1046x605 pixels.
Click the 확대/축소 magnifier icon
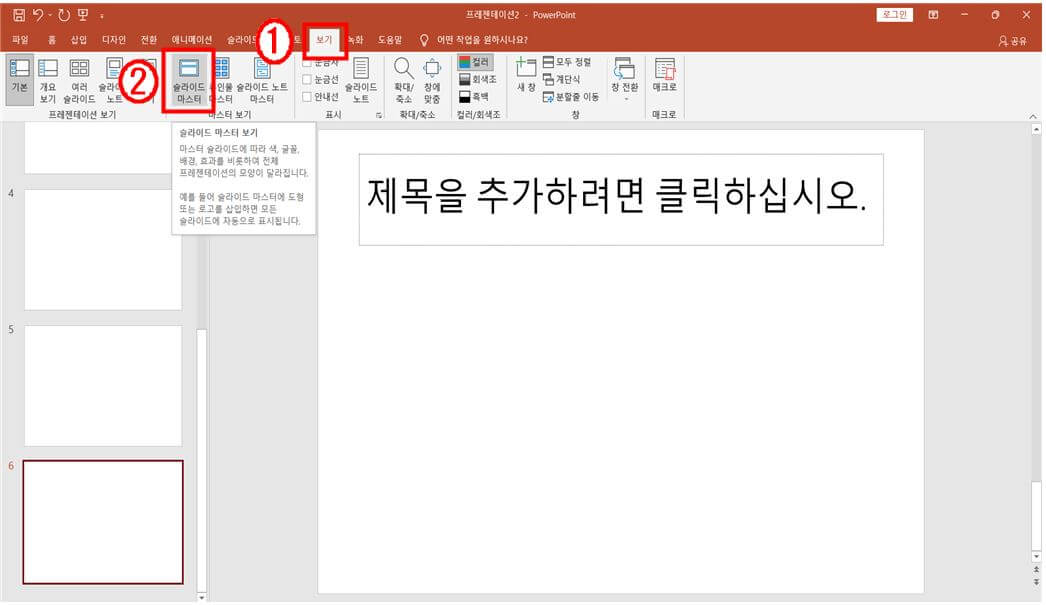tap(402, 70)
